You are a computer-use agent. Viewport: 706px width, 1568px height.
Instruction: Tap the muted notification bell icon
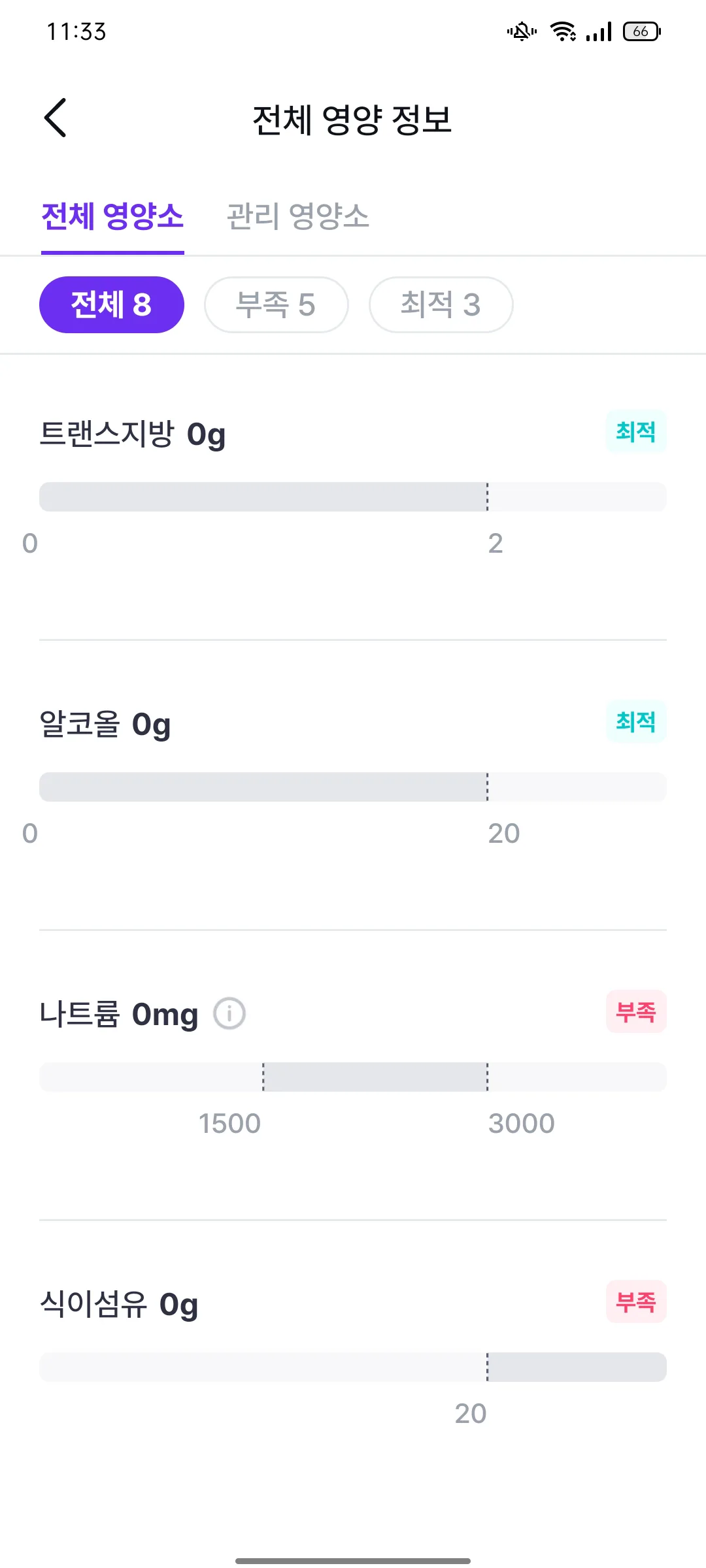coord(522,31)
